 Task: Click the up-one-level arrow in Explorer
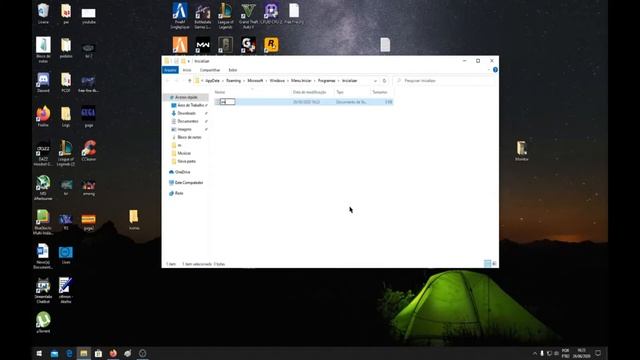pyautogui.click(x=189, y=81)
